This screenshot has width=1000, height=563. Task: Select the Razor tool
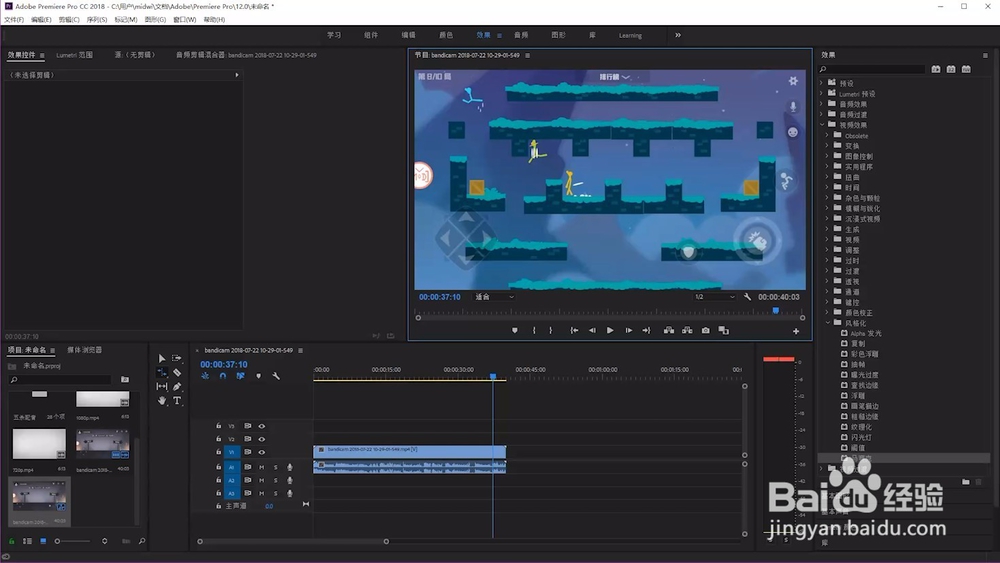pyautogui.click(x=177, y=372)
